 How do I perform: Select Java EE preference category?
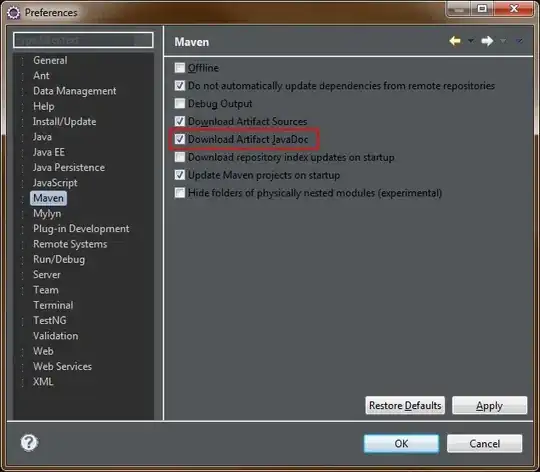pyautogui.click(x=49, y=152)
